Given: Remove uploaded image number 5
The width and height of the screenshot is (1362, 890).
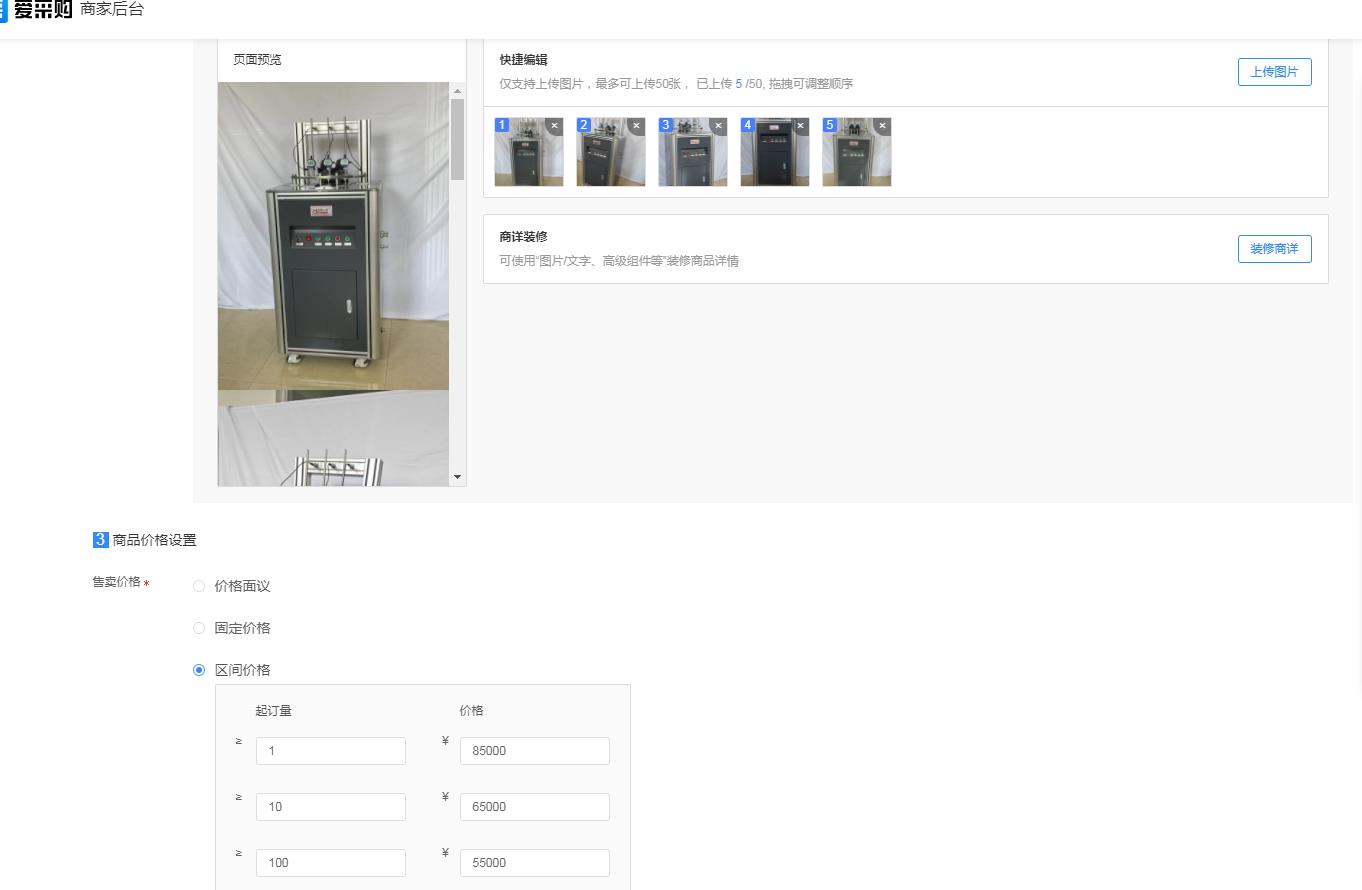Looking at the screenshot, I should tap(883, 126).
